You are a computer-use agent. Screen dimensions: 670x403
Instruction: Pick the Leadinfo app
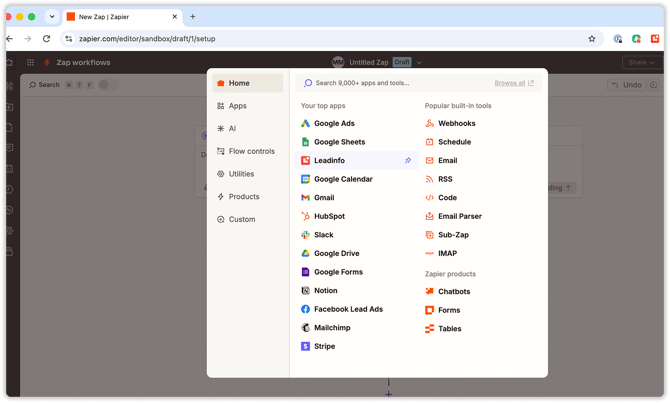point(356,161)
